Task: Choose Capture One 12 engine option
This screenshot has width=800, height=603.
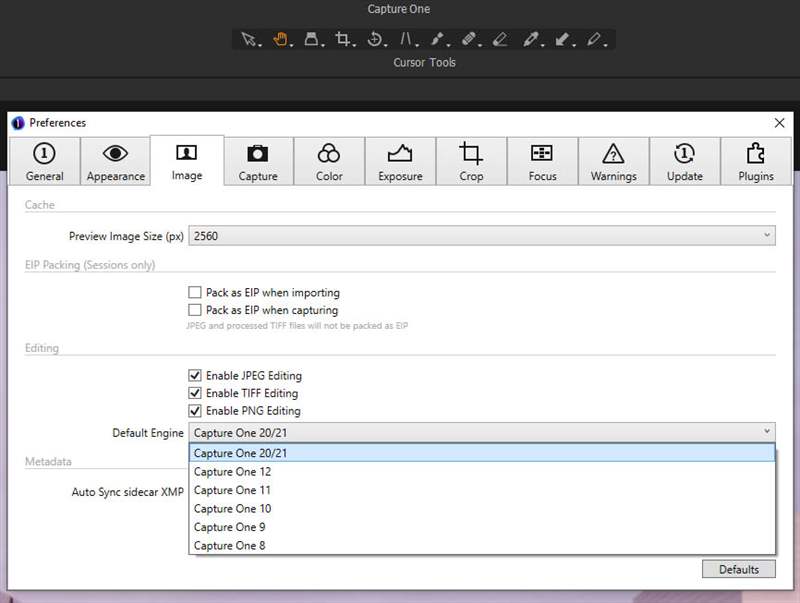Action: [482, 472]
